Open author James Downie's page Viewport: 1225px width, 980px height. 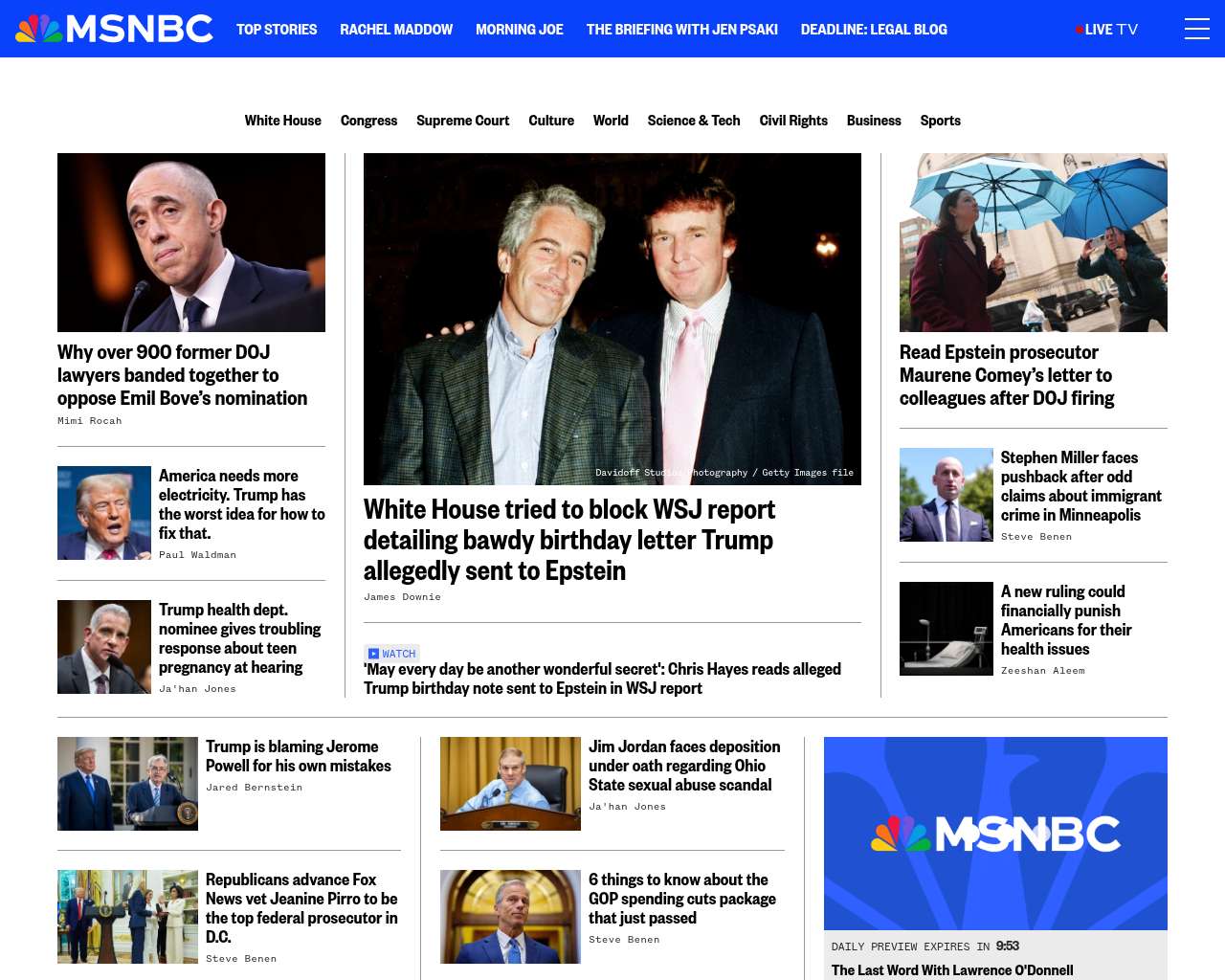[402, 597]
